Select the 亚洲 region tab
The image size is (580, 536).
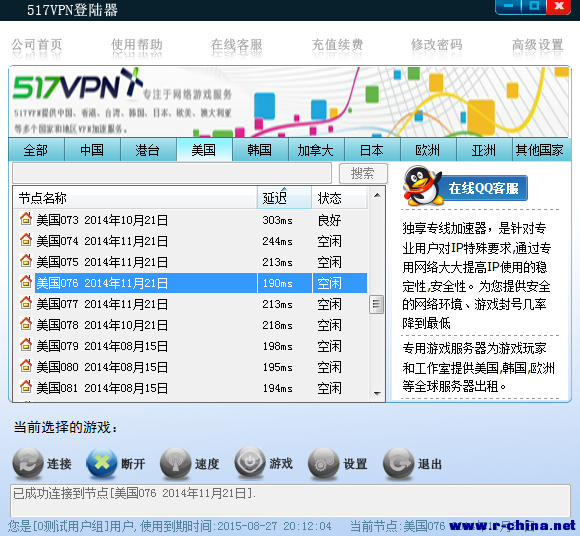[484, 150]
